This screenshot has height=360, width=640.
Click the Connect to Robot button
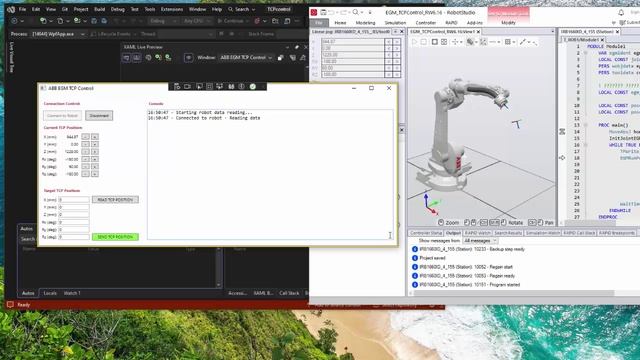(x=62, y=116)
